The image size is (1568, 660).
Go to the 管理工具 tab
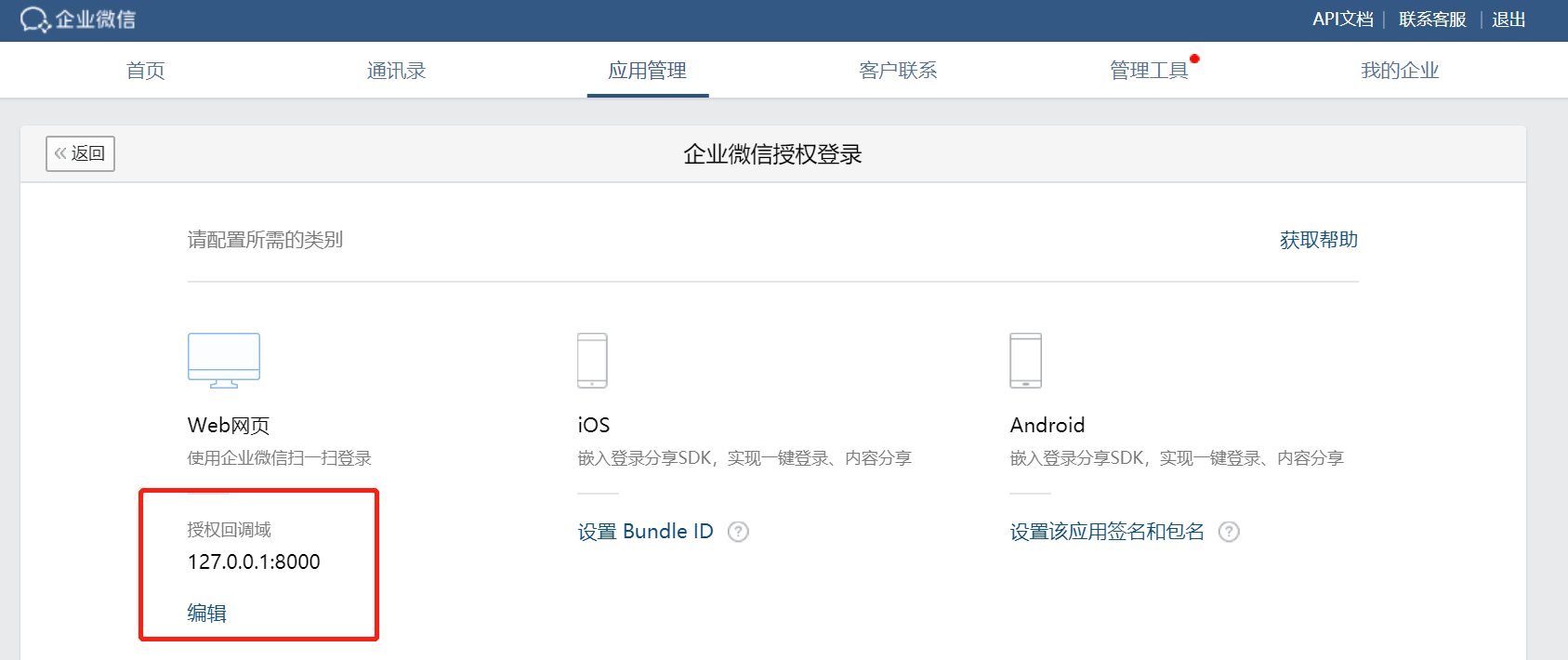[x=1149, y=71]
